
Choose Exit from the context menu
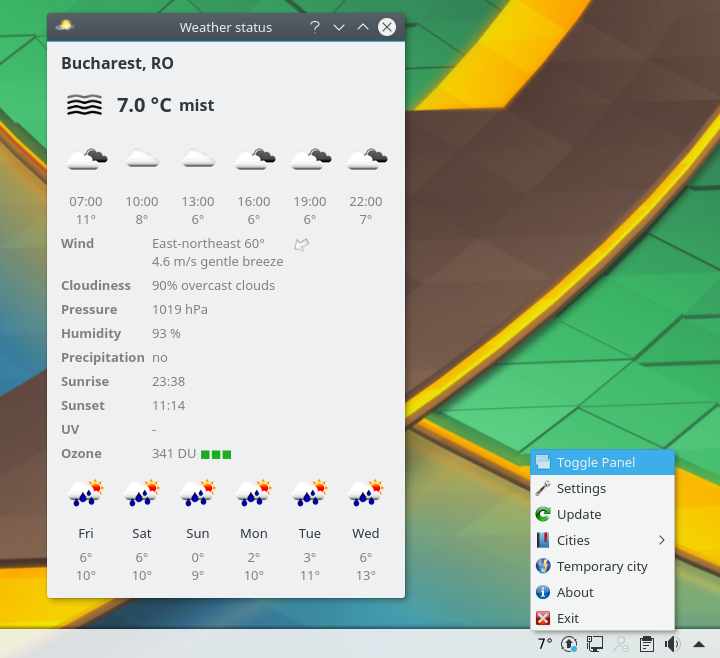coord(602,618)
